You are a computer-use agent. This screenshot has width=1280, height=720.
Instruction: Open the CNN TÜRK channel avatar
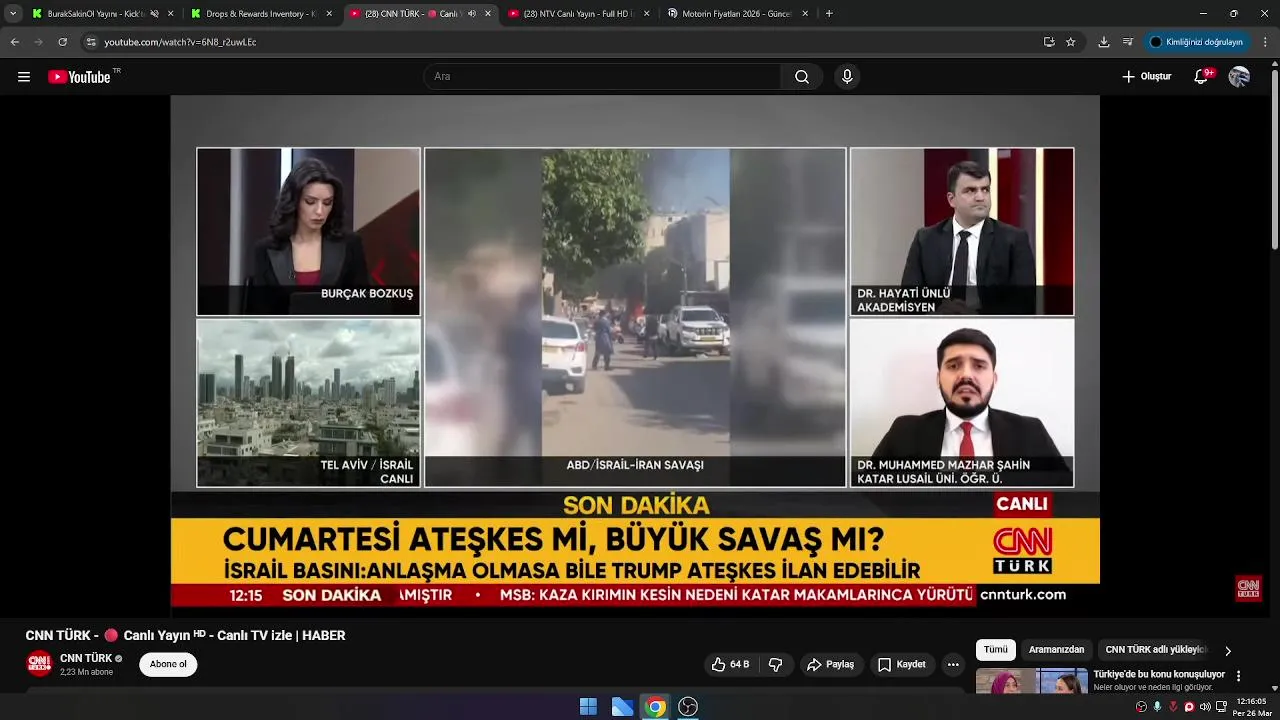(39, 664)
